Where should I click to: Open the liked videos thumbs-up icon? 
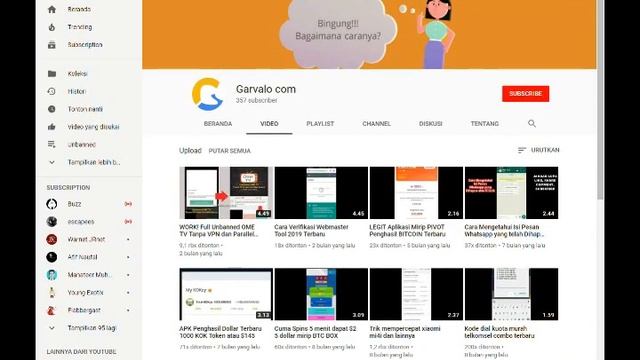(52, 127)
